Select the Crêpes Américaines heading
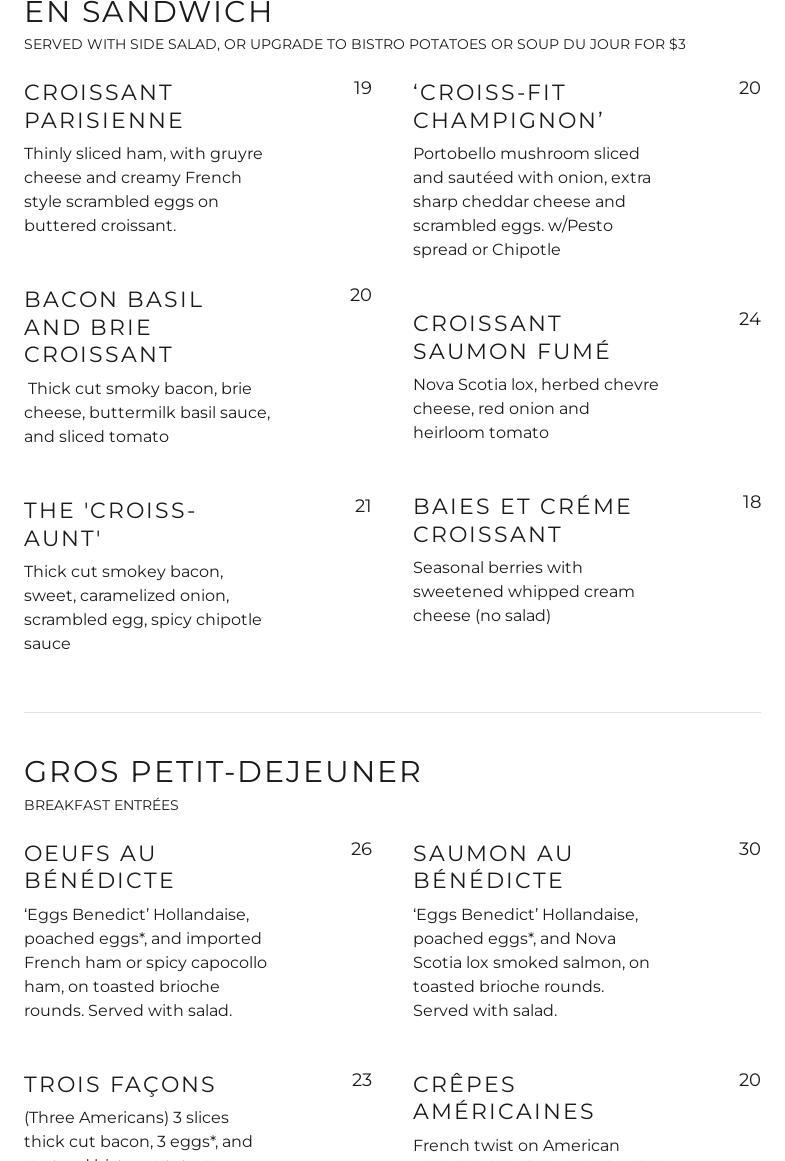 (504, 1098)
